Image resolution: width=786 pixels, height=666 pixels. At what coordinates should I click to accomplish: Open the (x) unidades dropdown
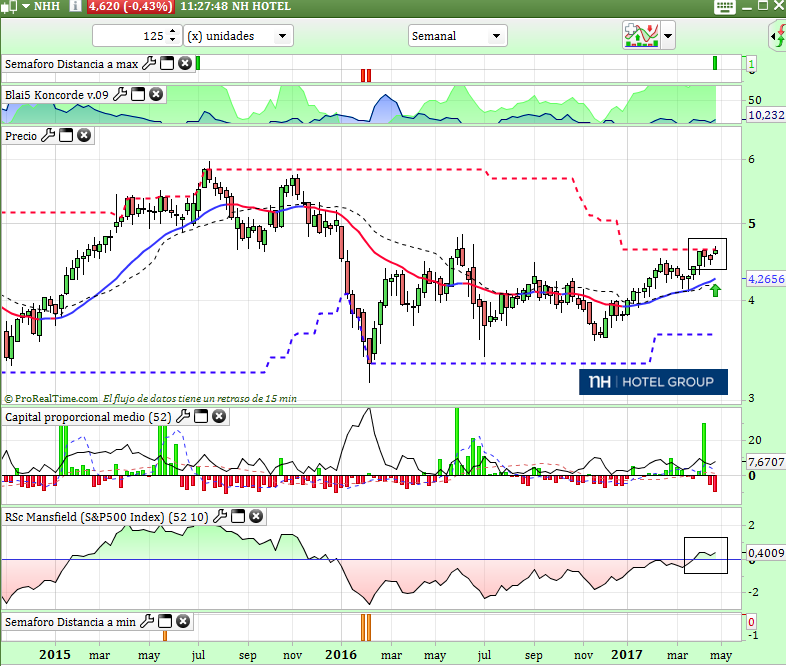[x=238, y=36]
